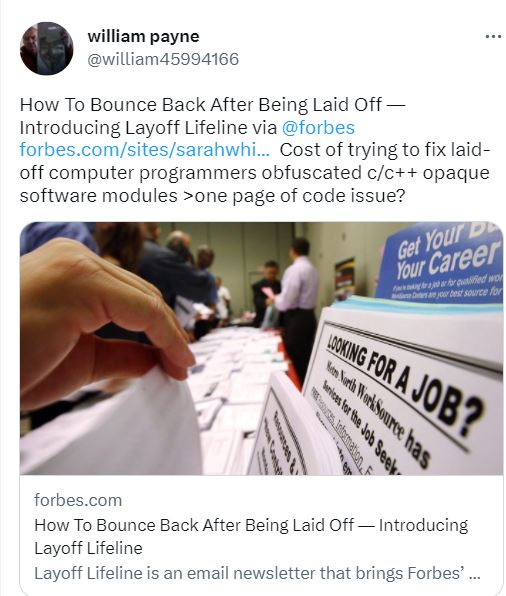Screen dimensions: 506x596
Task: Open the @william45994166 handle
Action: point(163,59)
